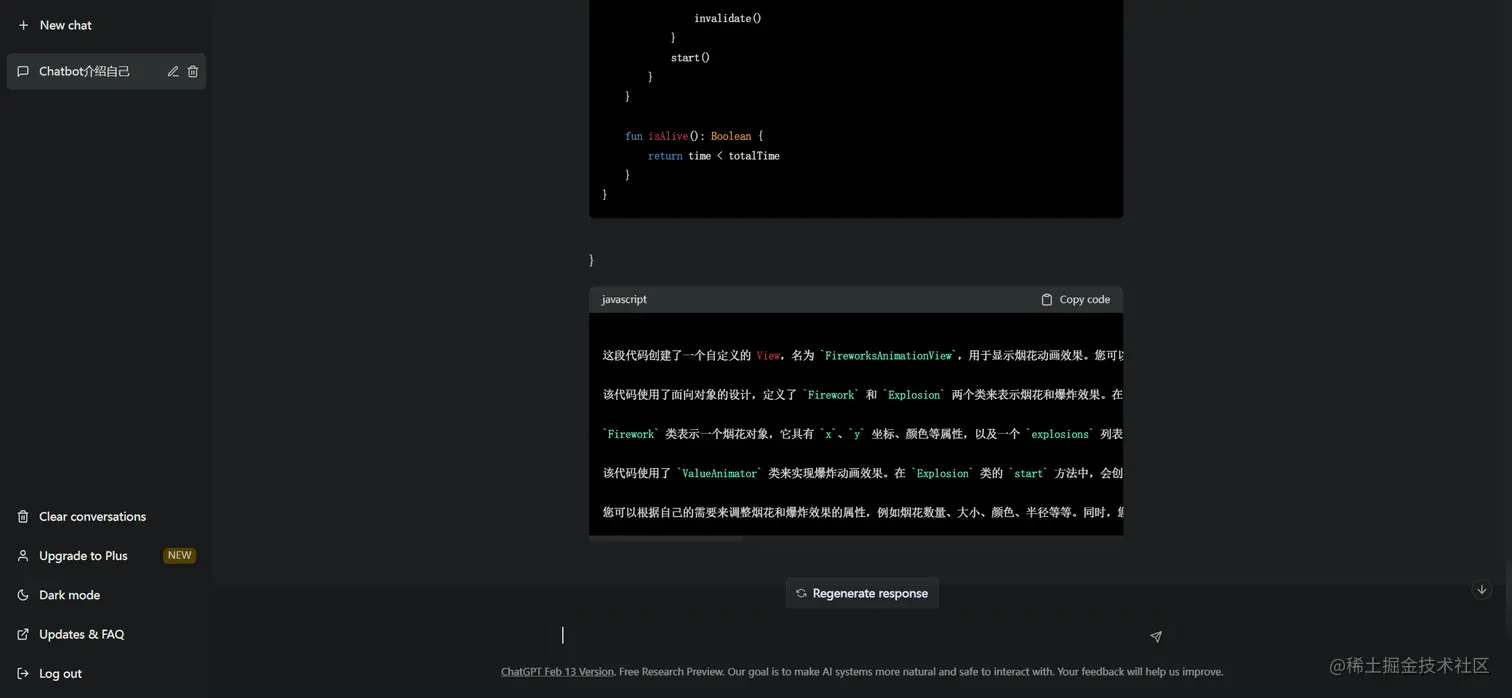Click the refresh icon in Regenerate response
The width and height of the screenshot is (1512, 698).
pyautogui.click(x=801, y=593)
